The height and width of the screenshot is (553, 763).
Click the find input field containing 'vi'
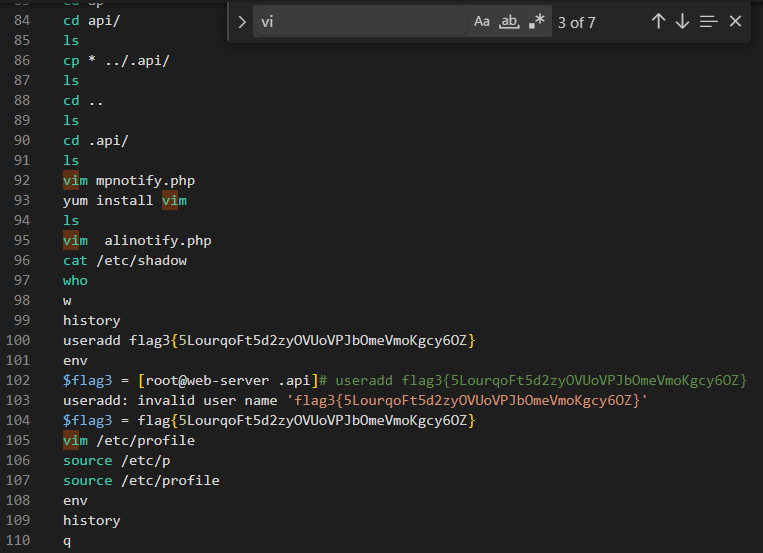361,21
